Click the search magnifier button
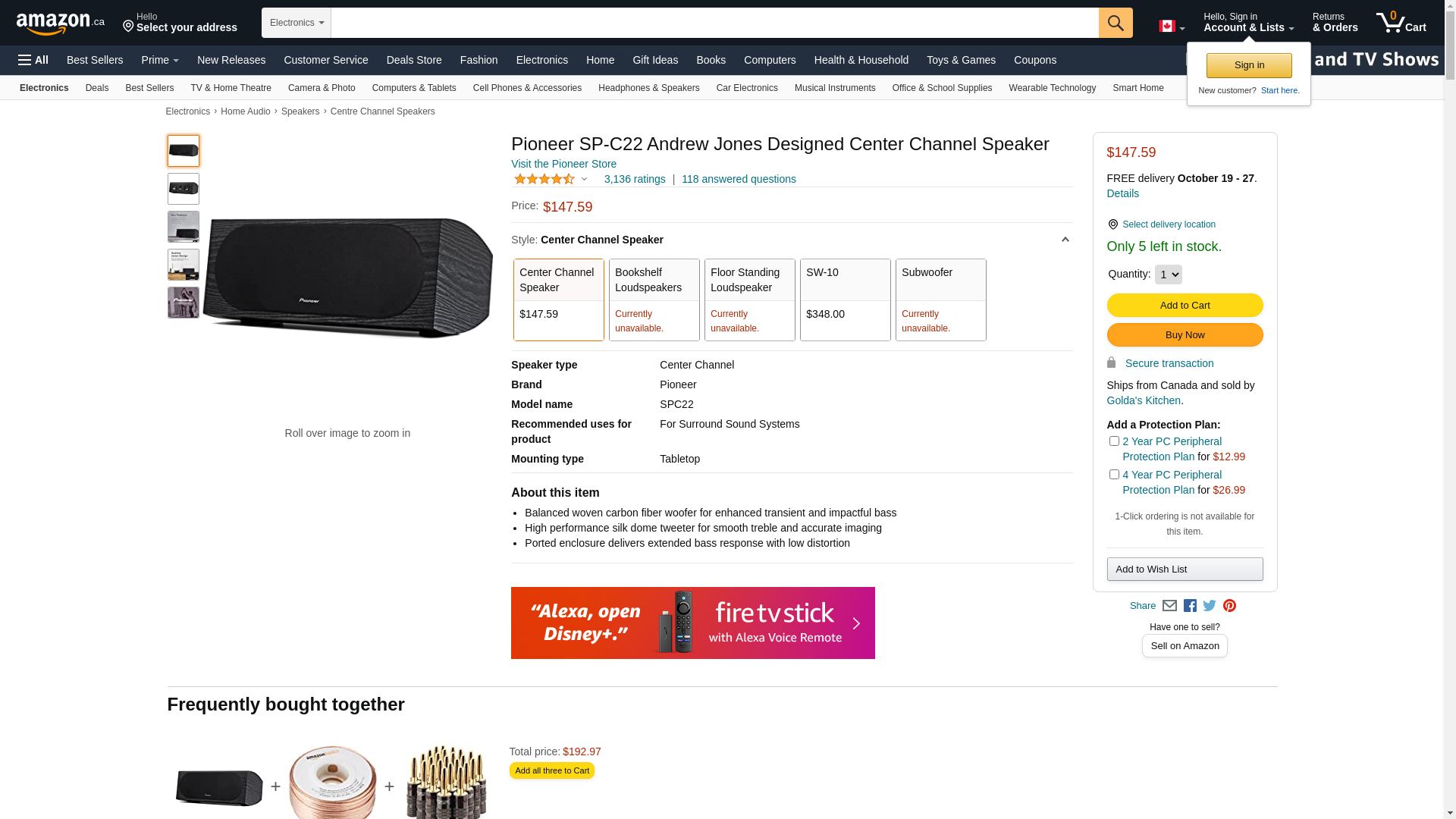Image resolution: width=1456 pixels, height=819 pixels. (x=1116, y=23)
